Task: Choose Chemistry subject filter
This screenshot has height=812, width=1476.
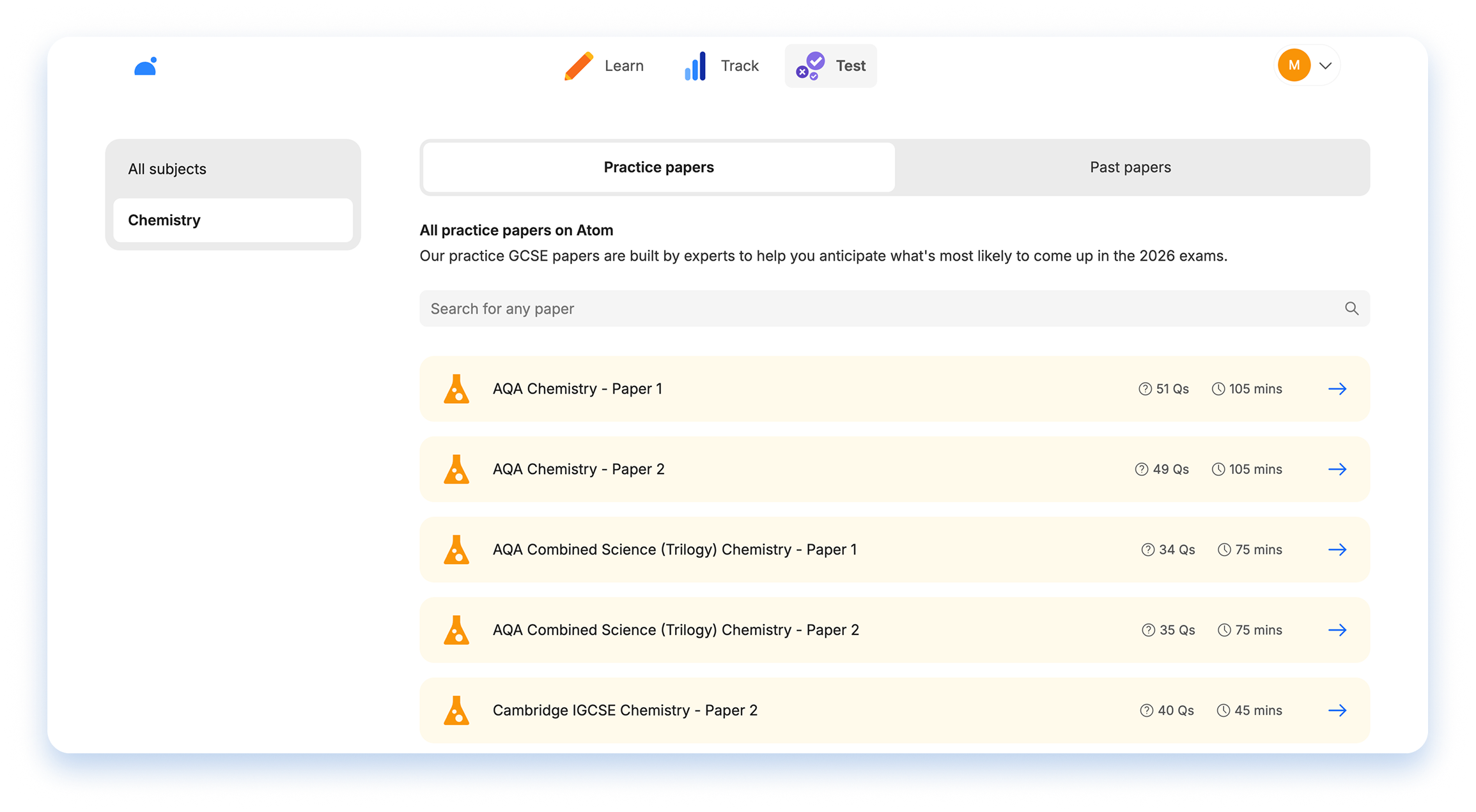Action: pyautogui.click(x=165, y=220)
